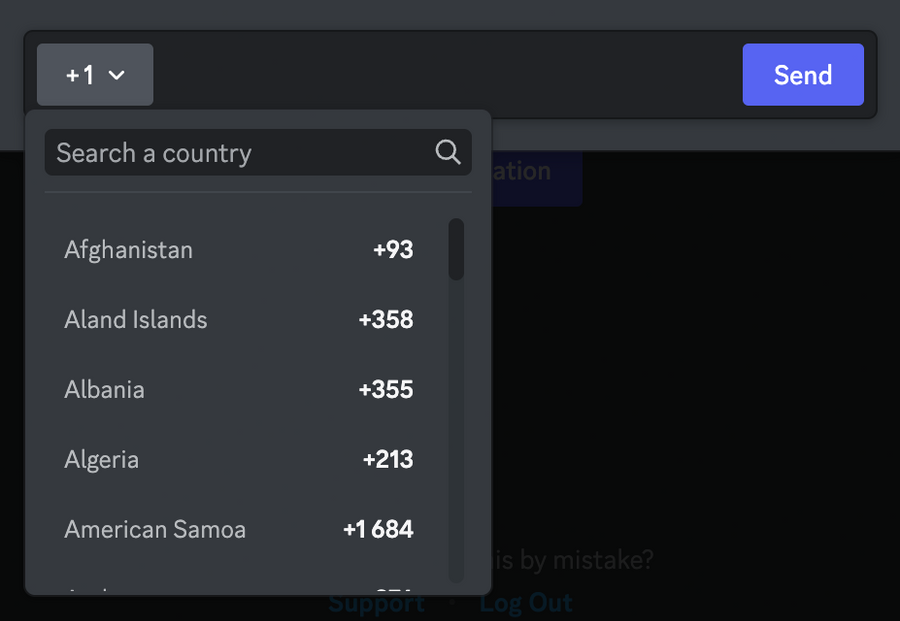Viewport: 900px width, 621px height.
Task: Click Log Out to sign out
Action: pos(525,603)
